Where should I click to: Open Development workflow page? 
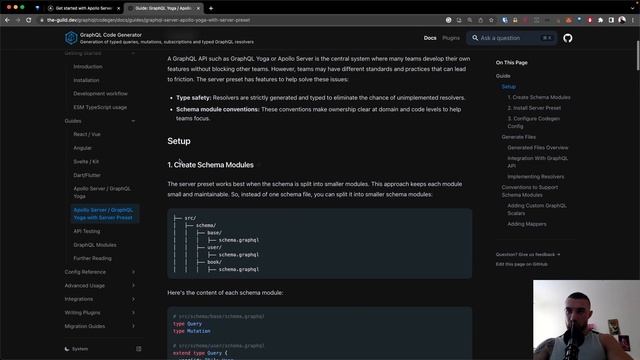point(100,94)
